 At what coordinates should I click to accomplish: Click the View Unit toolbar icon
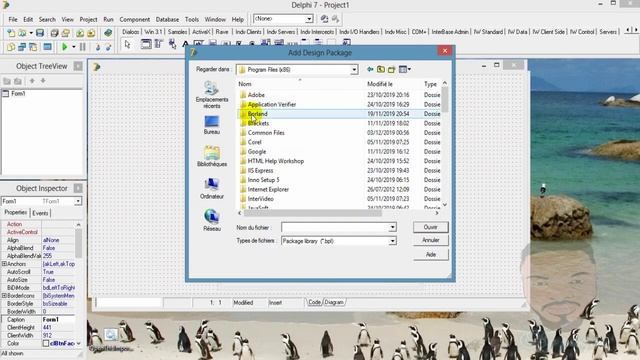pos(11,47)
